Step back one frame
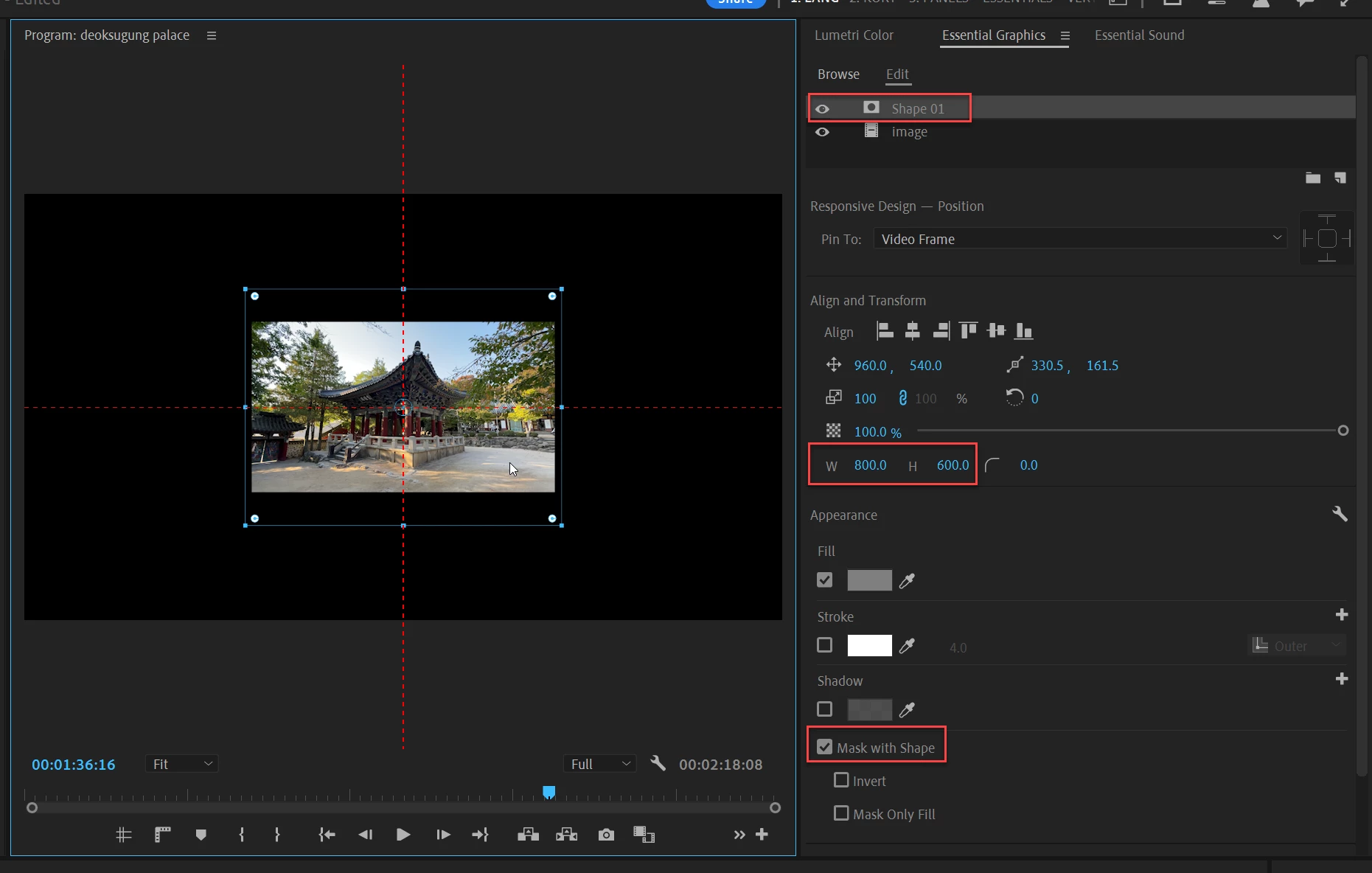This screenshot has height=873, width=1372. [x=365, y=835]
